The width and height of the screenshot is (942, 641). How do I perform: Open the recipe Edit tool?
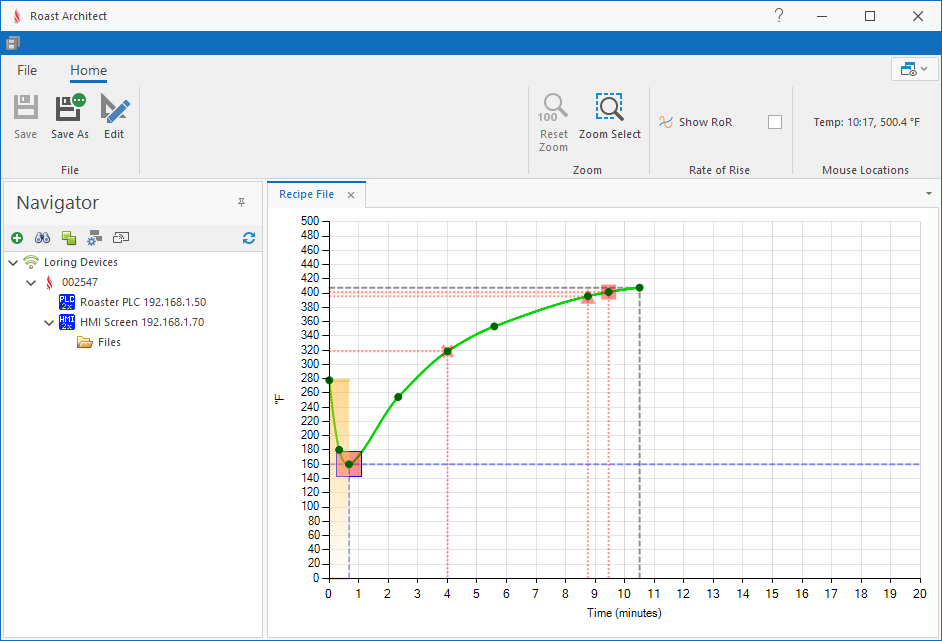pyautogui.click(x=115, y=108)
